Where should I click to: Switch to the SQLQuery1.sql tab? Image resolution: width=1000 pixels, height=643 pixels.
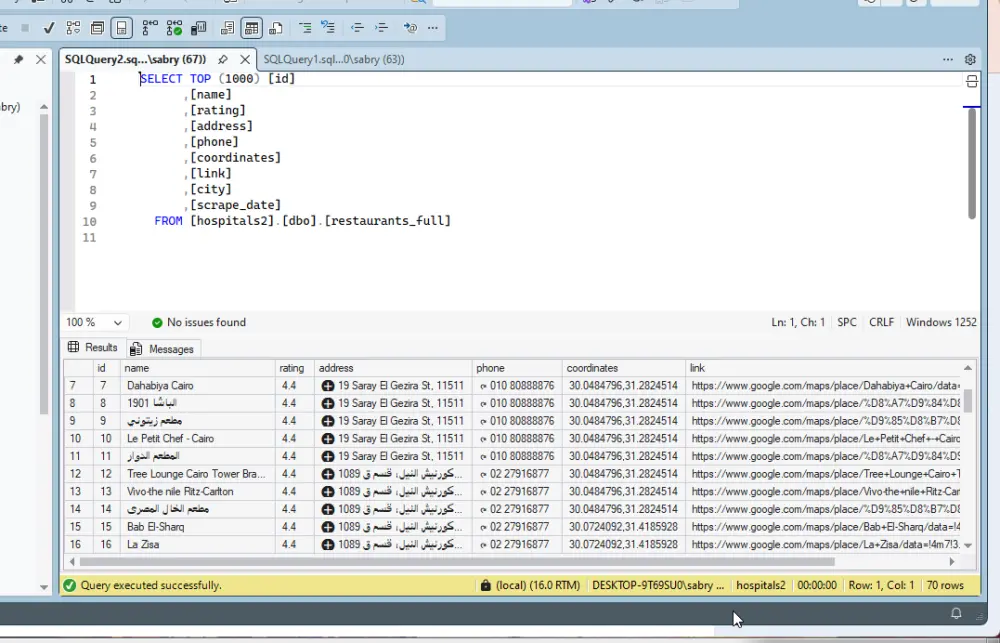(x=334, y=59)
